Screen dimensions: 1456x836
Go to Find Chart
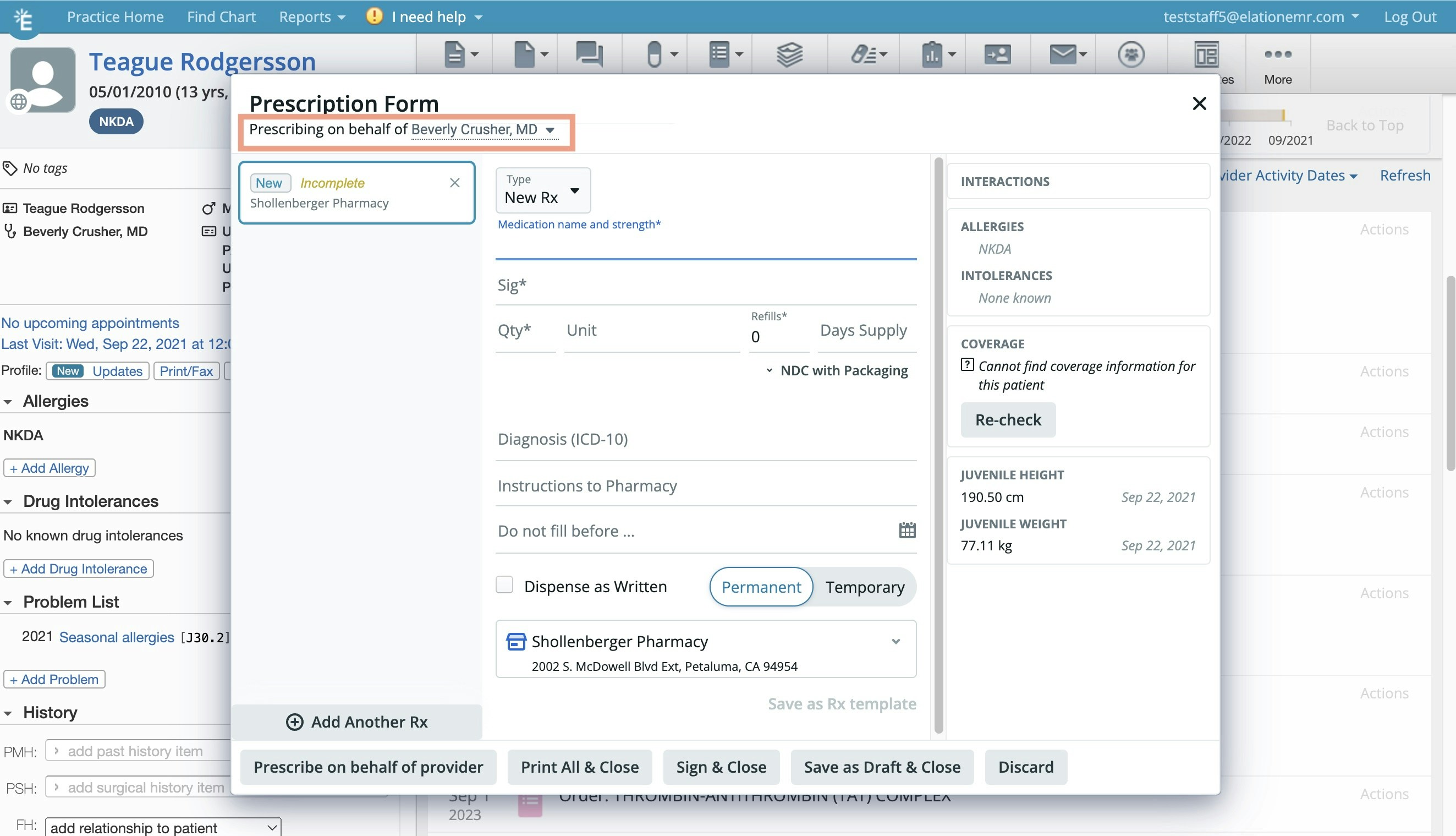point(221,17)
